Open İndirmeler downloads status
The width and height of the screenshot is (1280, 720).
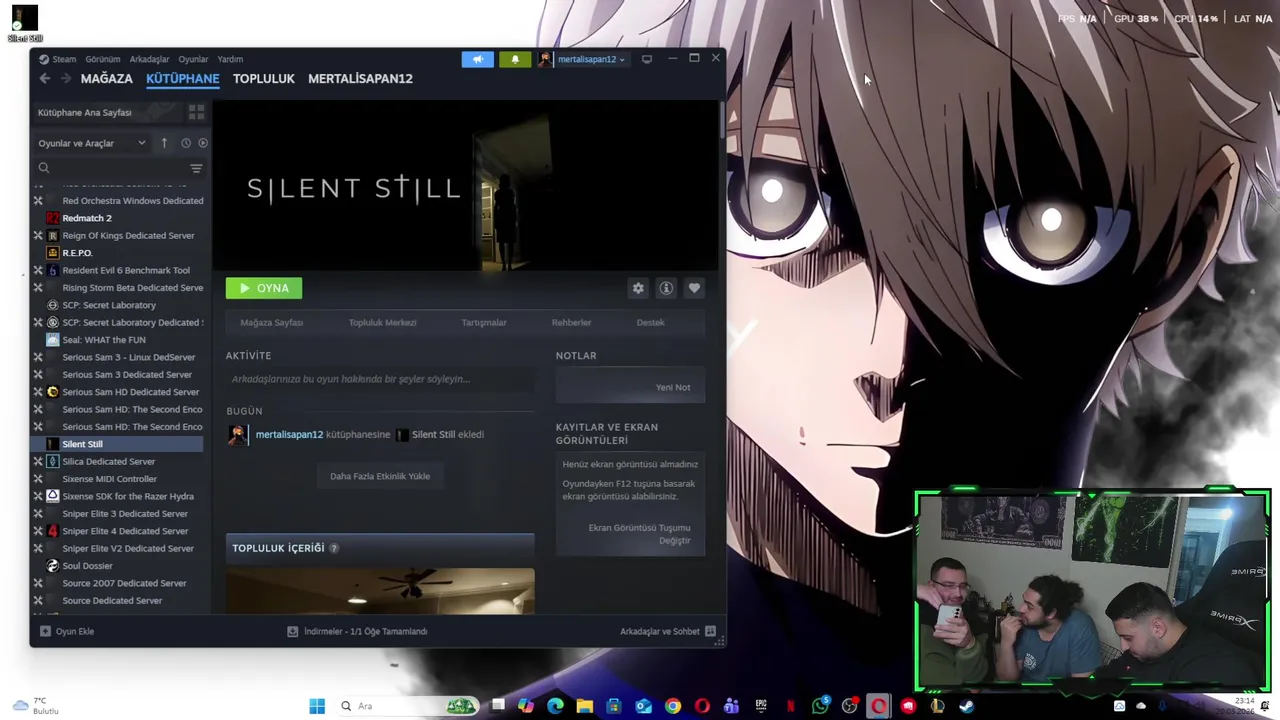pyautogui.click(x=357, y=631)
